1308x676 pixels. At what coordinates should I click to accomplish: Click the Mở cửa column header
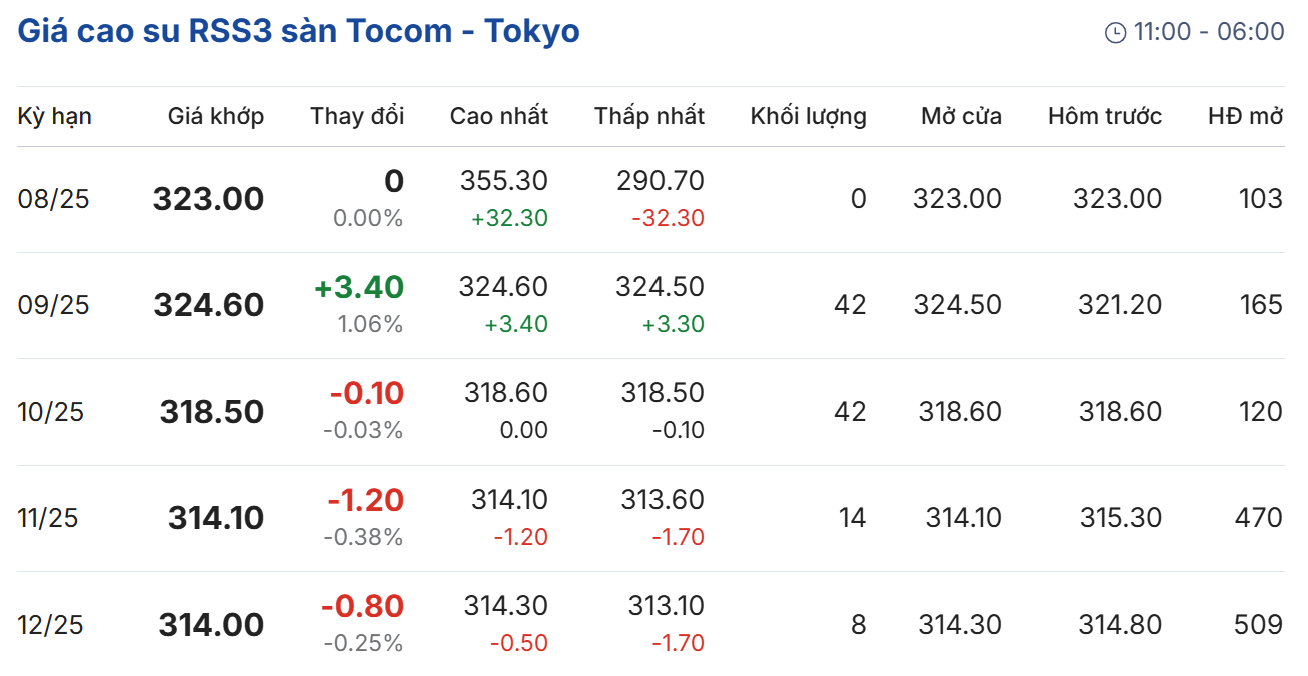click(961, 116)
